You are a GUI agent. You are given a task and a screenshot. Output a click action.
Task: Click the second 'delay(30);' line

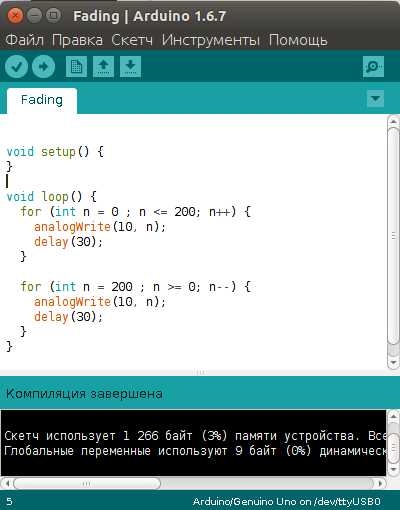point(68,317)
